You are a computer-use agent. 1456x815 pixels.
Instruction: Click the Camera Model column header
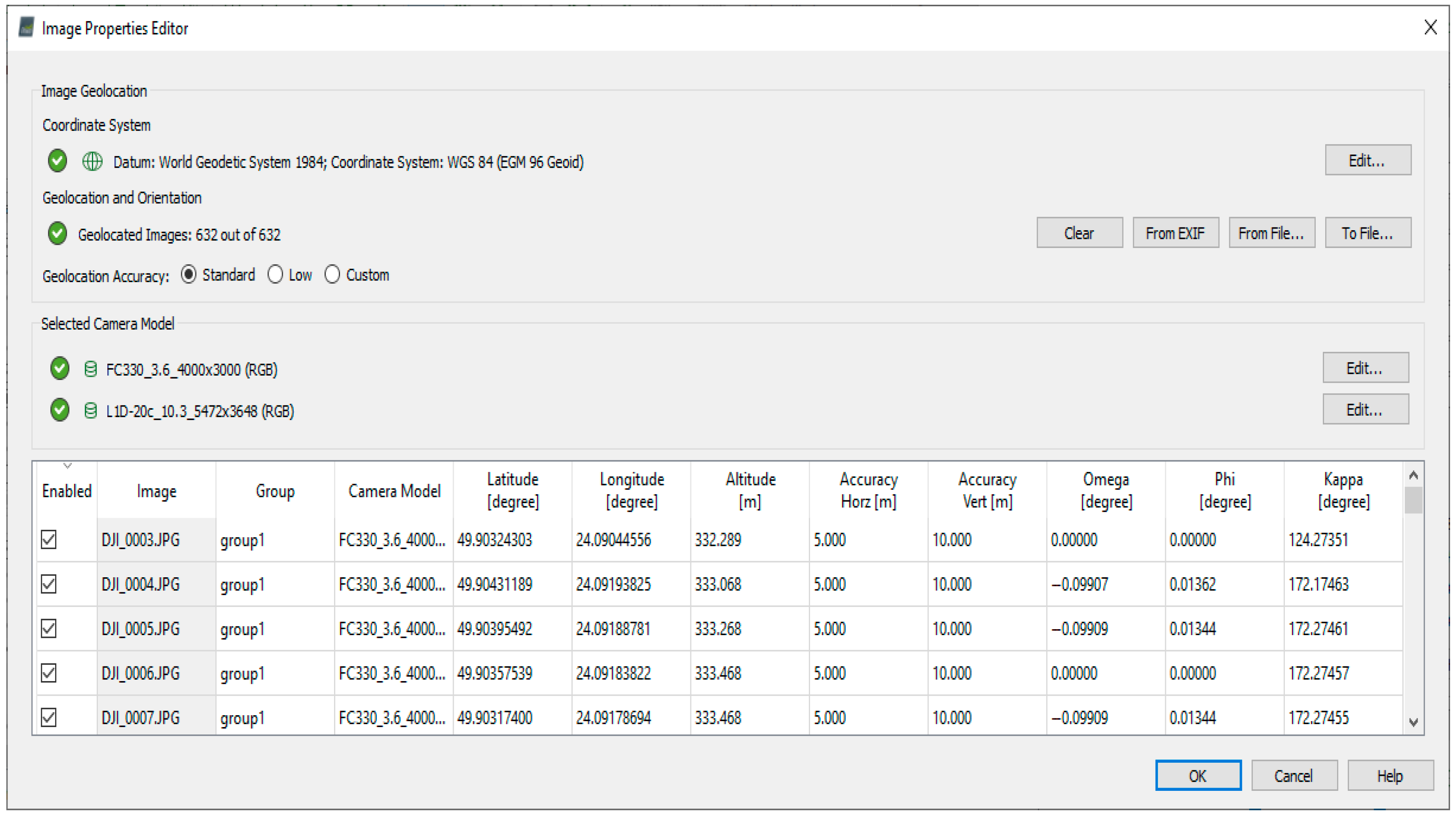click(394, 491)
